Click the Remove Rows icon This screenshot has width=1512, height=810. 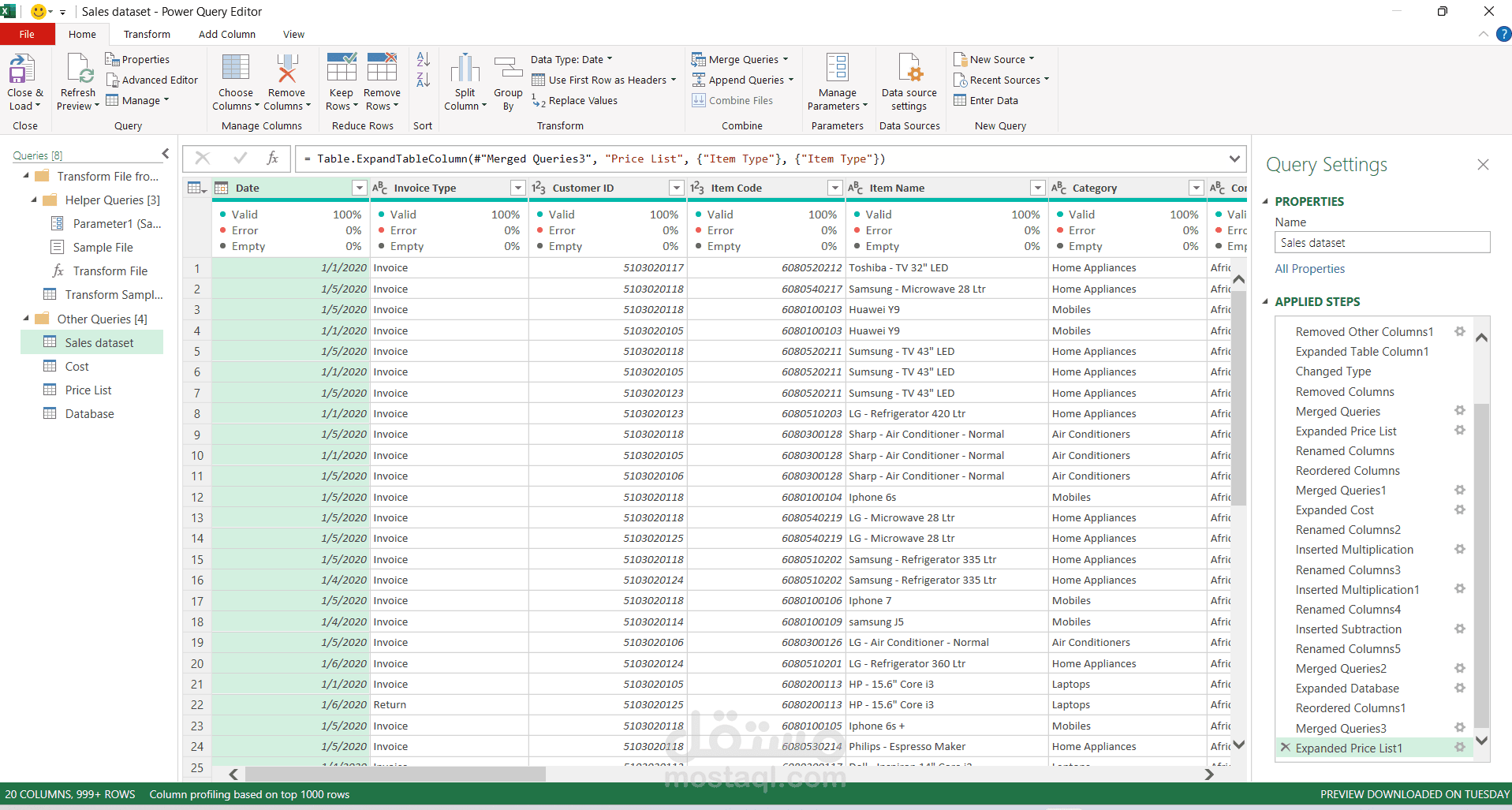click(382, 68)
